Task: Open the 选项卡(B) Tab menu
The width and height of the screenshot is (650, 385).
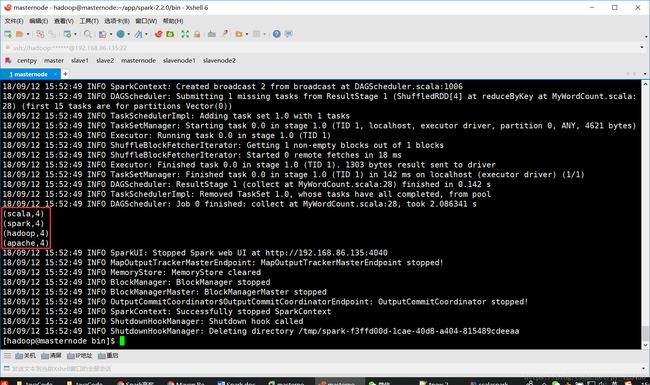Action: point(117,21)
